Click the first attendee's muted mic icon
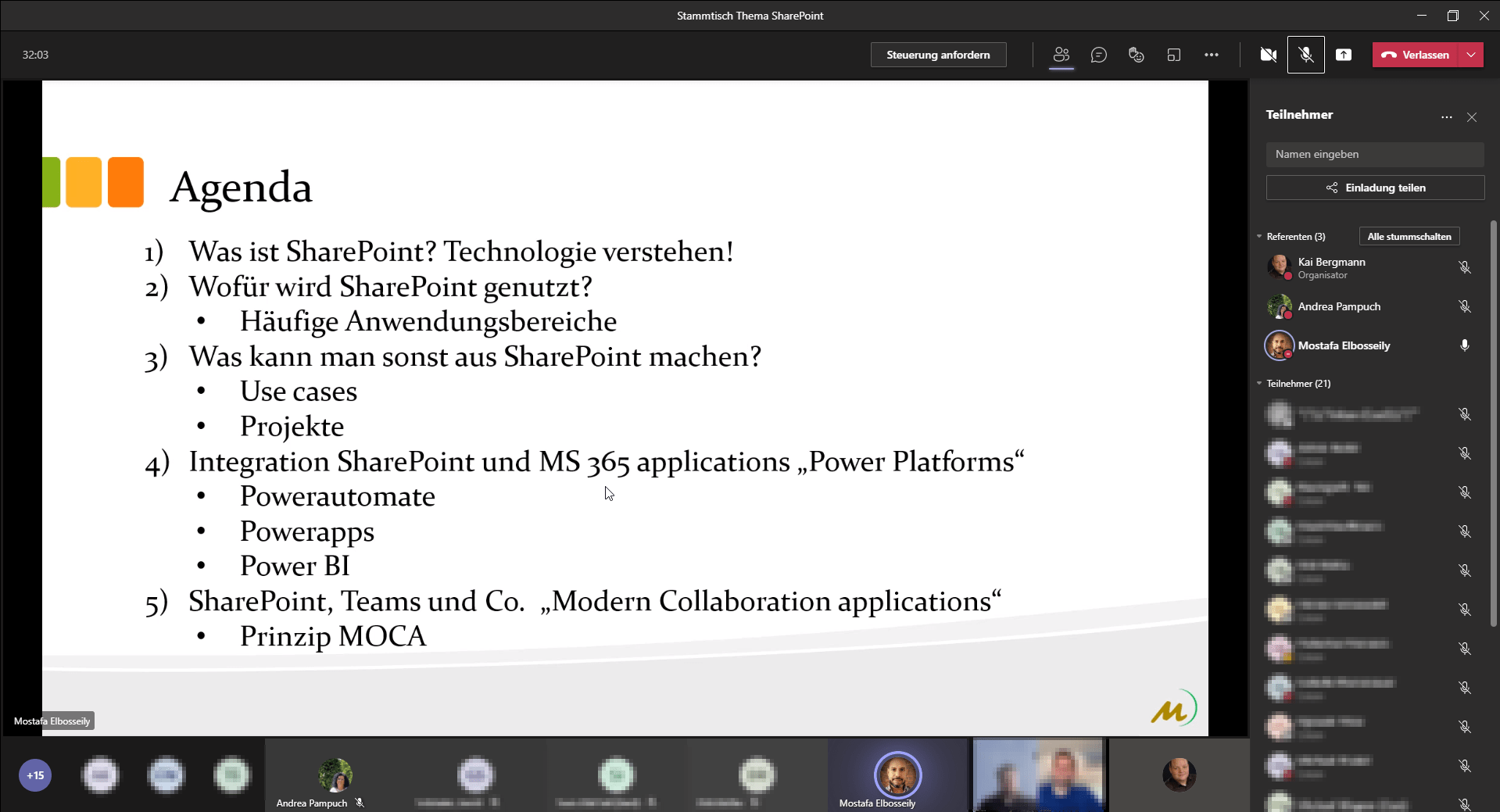Screen dimensions: 1500x812 [1465, 414]
